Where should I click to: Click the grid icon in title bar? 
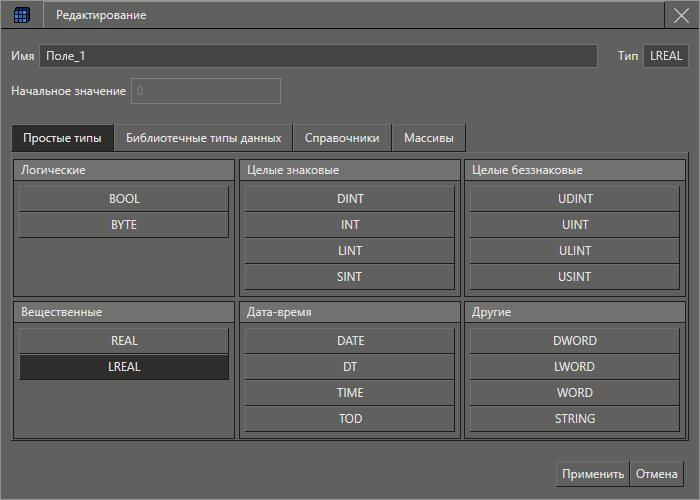coord(21,15)
